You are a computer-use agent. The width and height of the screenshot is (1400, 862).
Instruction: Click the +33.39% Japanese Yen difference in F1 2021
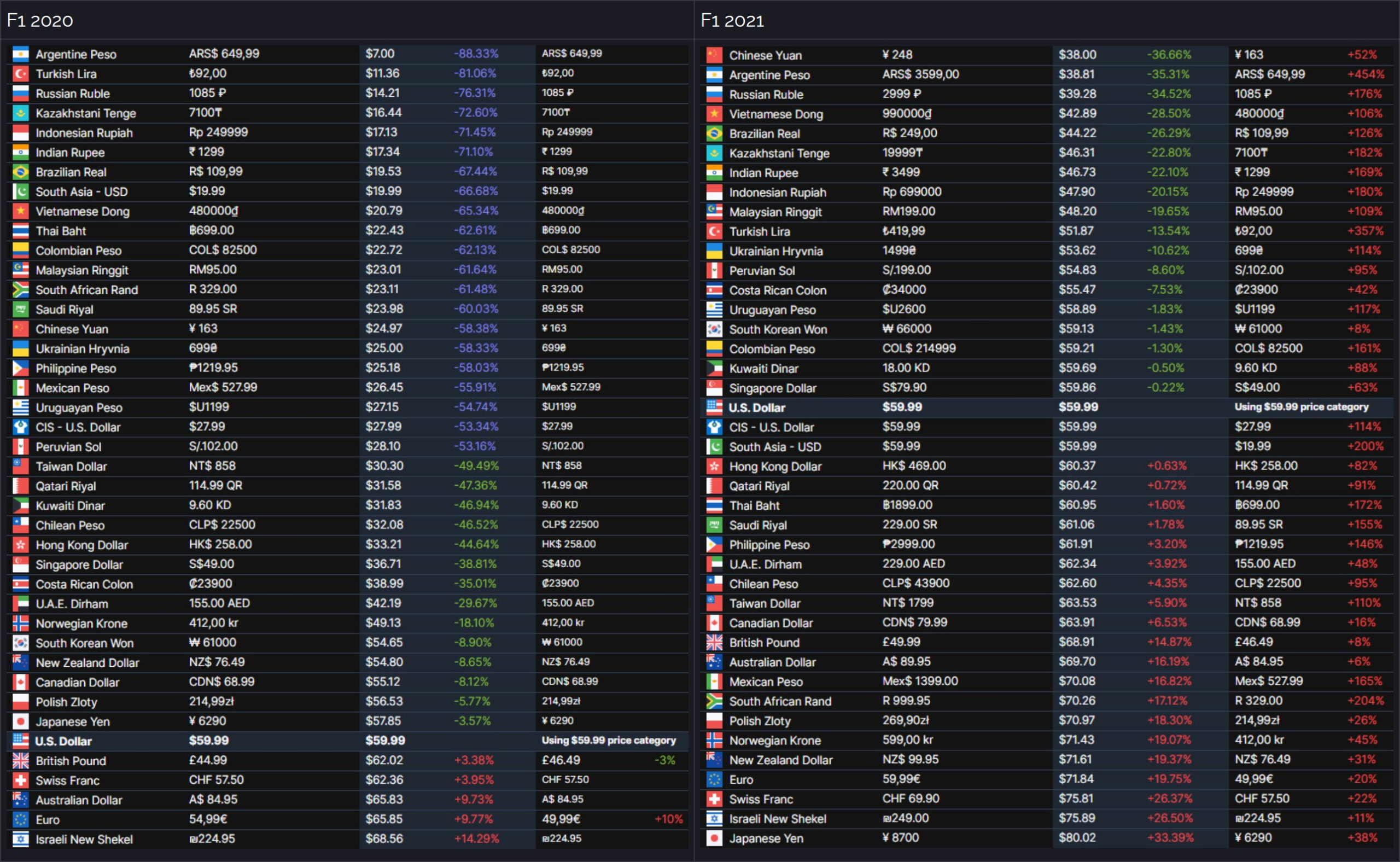tap(1170, 837)
